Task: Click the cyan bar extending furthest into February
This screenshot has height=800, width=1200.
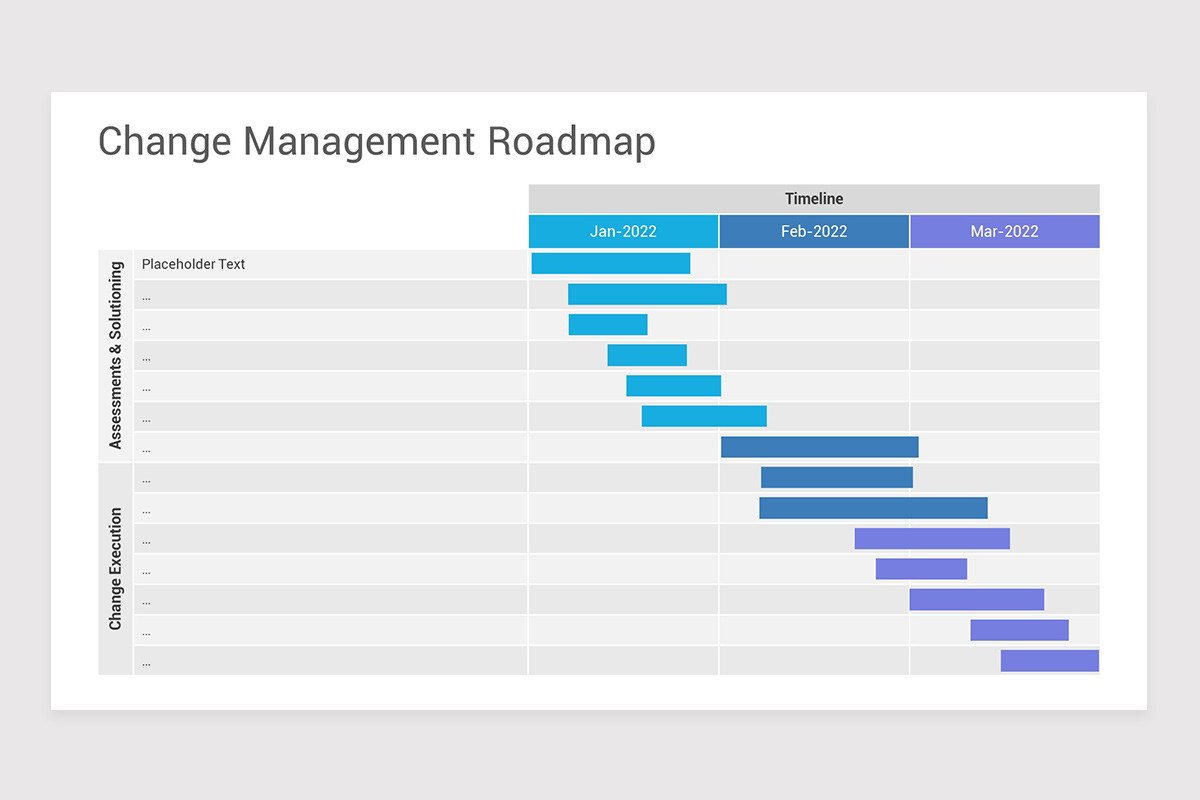Action: click(x=704, y=416)
